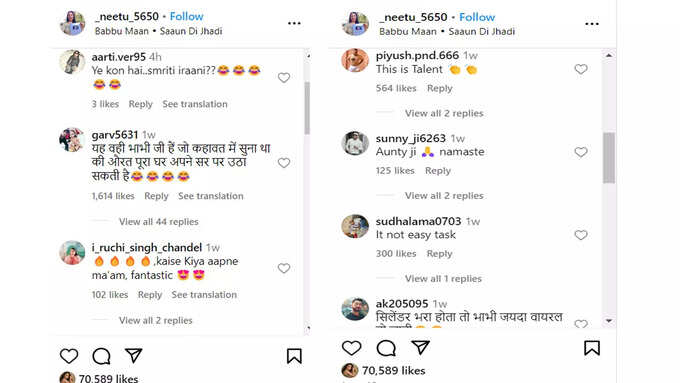This screenshot has width=680, height=383.
Task: Open i_ruchi_singh_chandel's profile picture
Action: (72, 252)
